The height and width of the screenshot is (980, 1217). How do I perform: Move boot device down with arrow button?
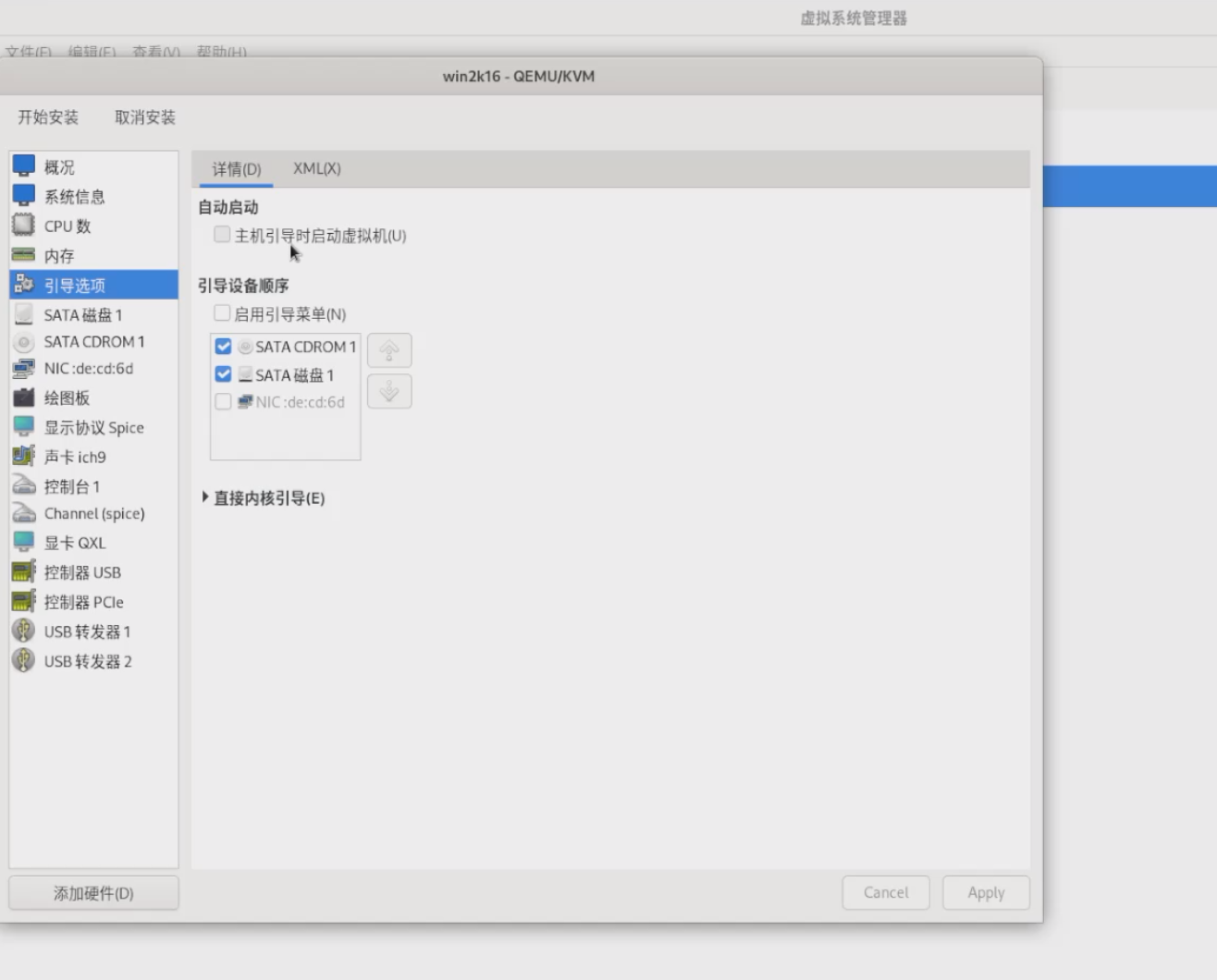[389, 392]
